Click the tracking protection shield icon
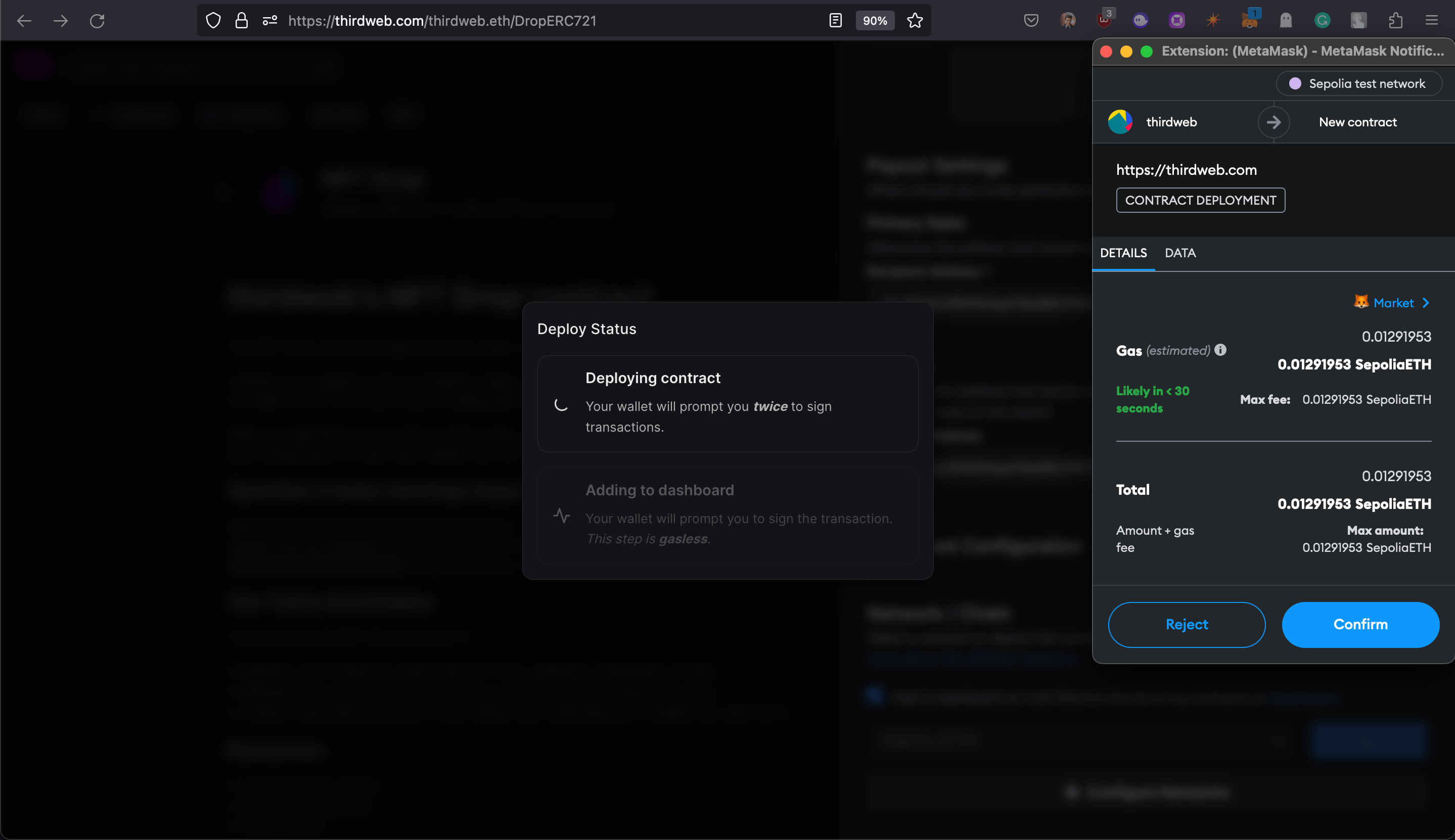 (213, 20)
